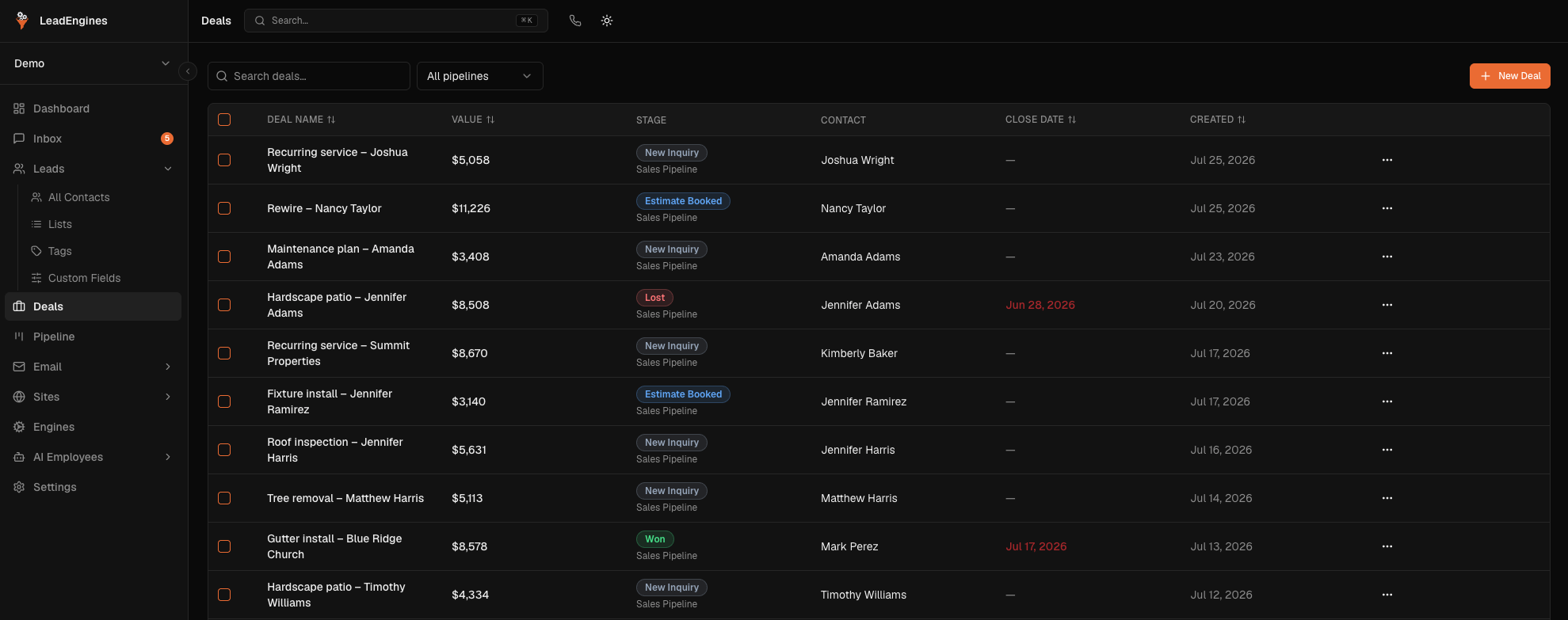Open Lists under Leads
1568x620 pixels.
pos(102,224)
